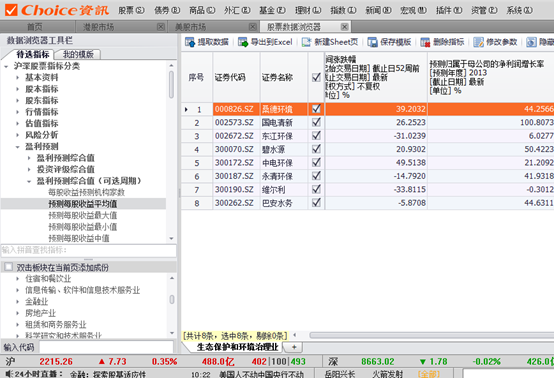This screenshot has height=378, width=554.
Task: Expand the 估值指标 tree node
Action: pos(18,124)
